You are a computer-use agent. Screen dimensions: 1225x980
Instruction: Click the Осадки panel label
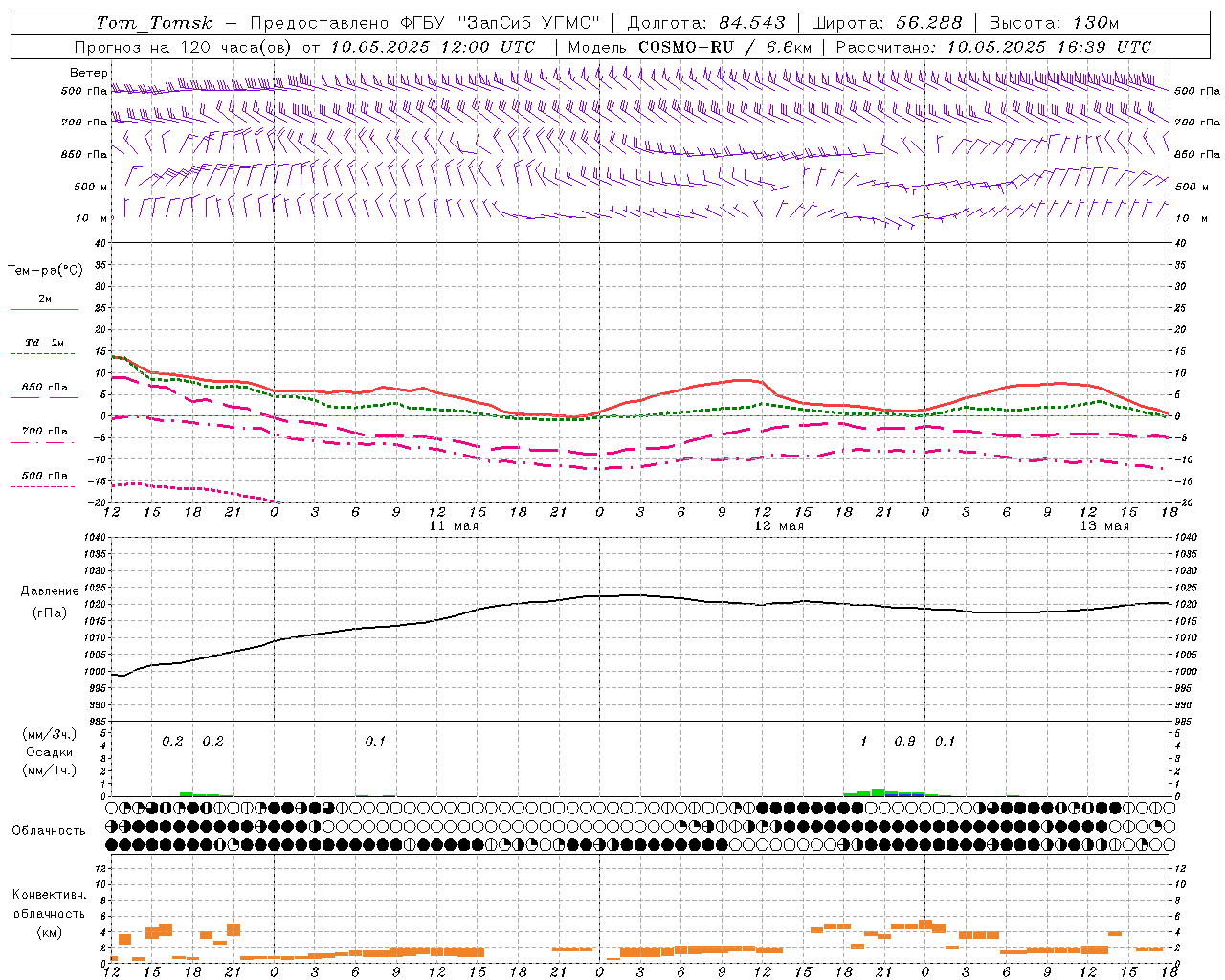click(50, 752)
